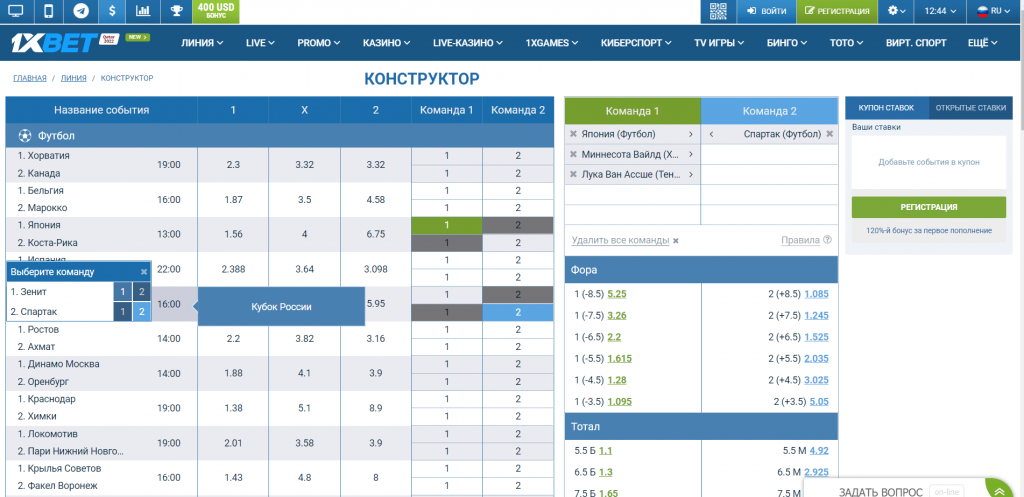Click the 1XBET logo
The height and width of the screenshot is (497, 1024).
point(60,43)
